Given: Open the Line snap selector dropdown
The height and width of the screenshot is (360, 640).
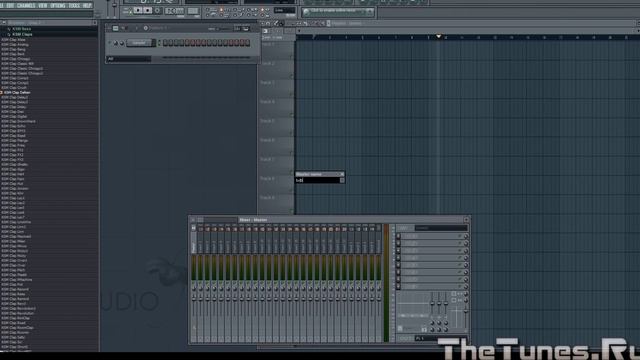Looking at the screenshot, I should [x=284, y=10].
